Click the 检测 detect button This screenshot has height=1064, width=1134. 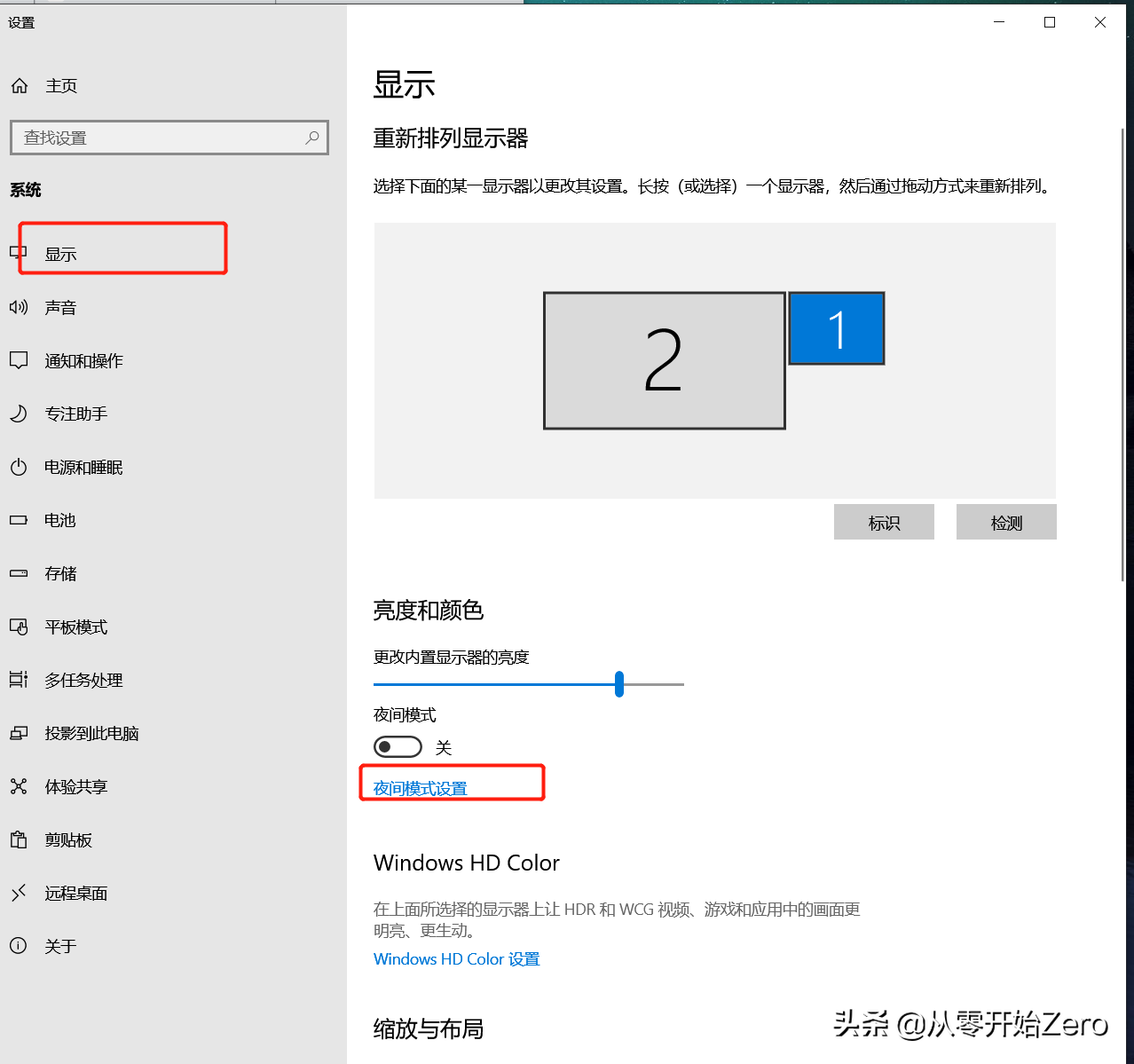pyautogui.click(x=1006, y=522)
